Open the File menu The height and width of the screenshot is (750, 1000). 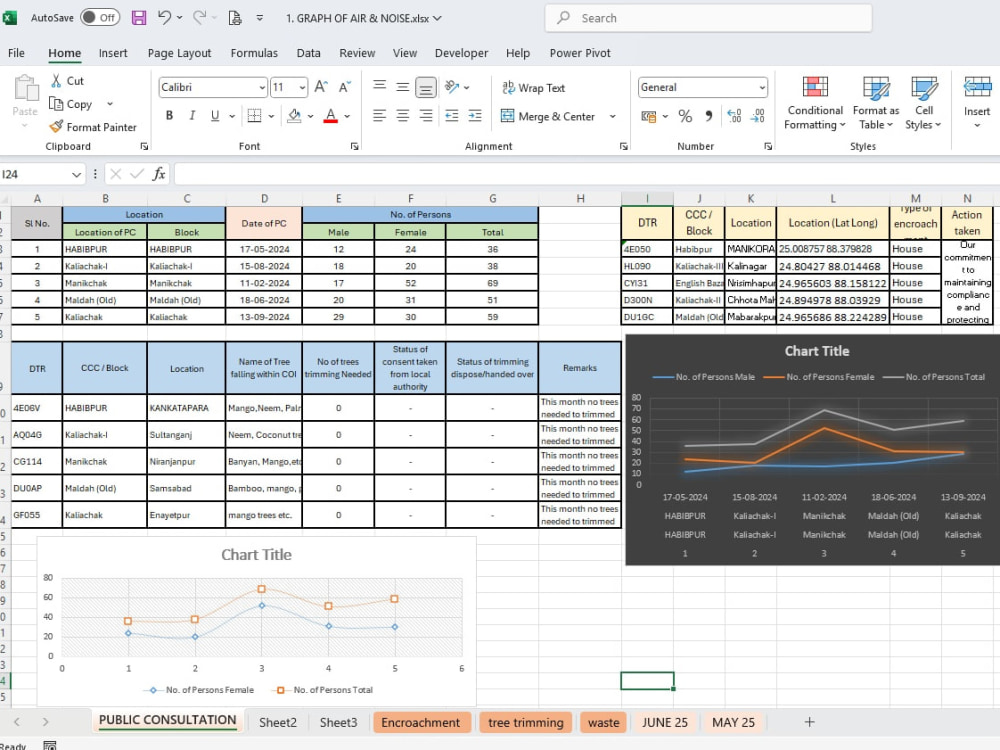click(17, 53)
